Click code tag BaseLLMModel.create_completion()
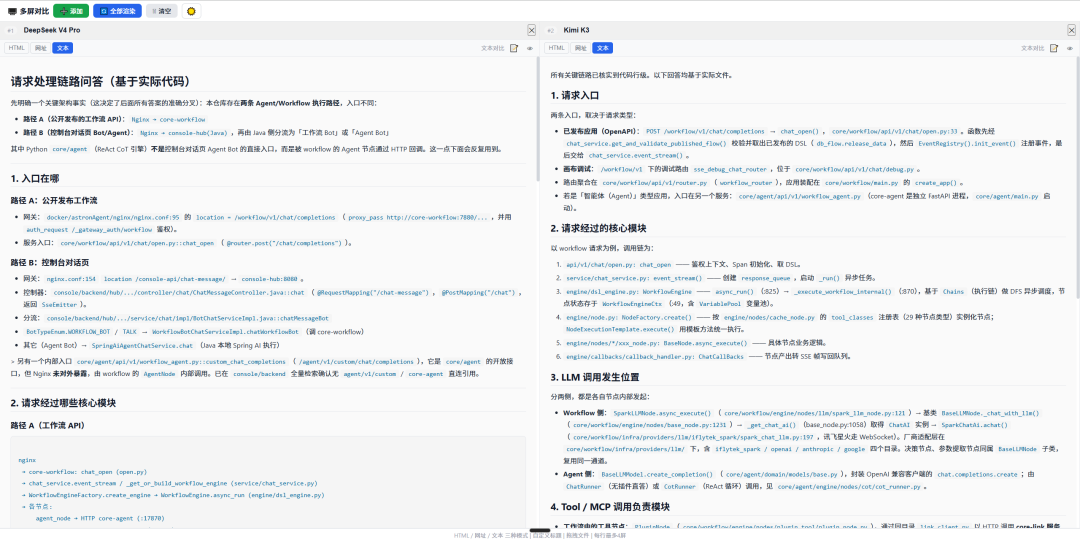Image resolution: width=1080 pixels, height=541 pixels. coord(657,474)
